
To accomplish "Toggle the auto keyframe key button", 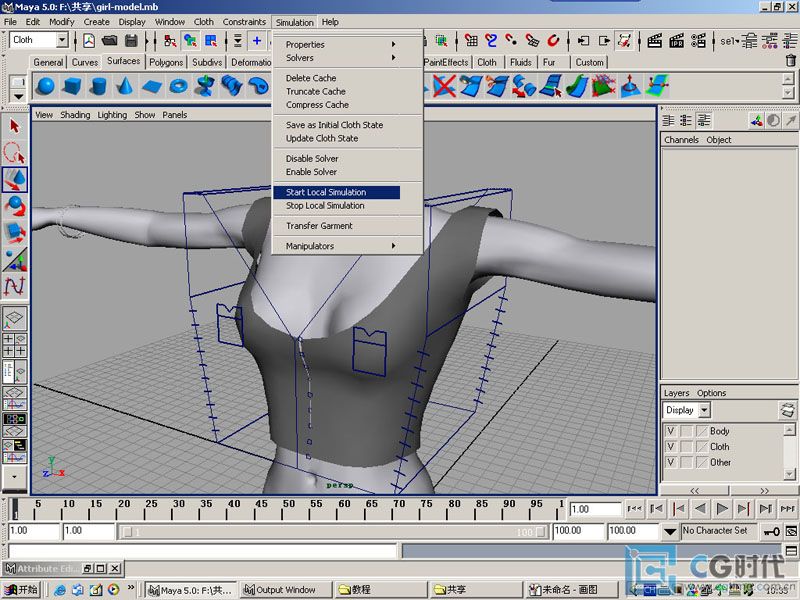I will [x=771, y=532].
